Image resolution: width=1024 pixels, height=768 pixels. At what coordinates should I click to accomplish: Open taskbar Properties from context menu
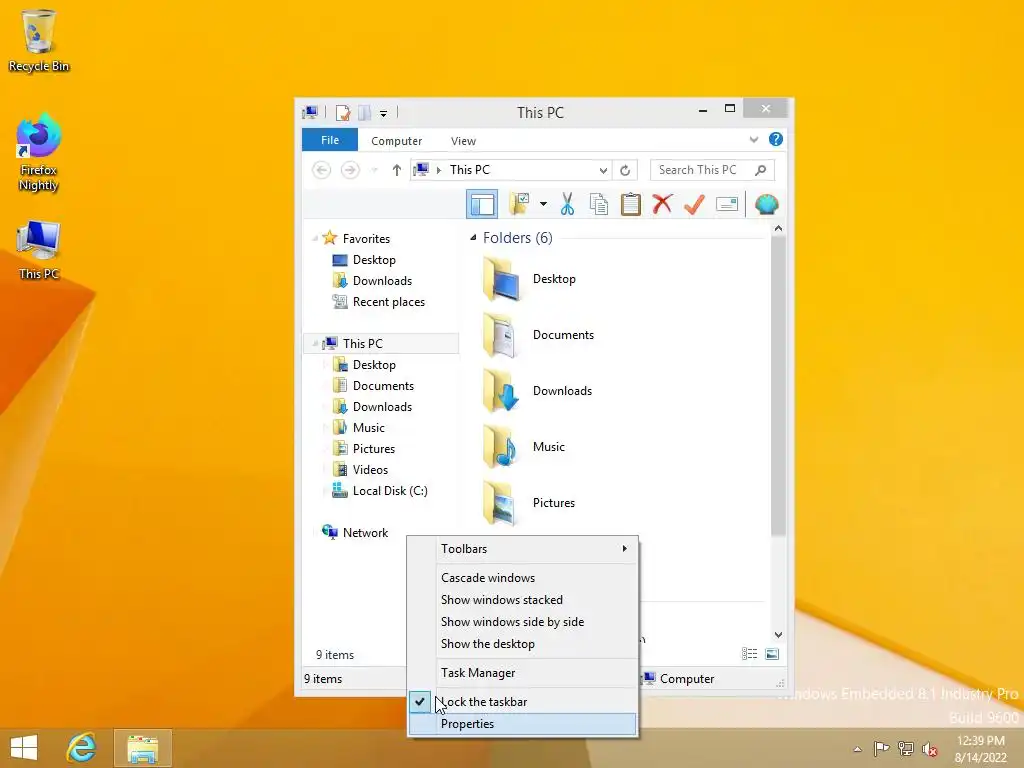522,724
